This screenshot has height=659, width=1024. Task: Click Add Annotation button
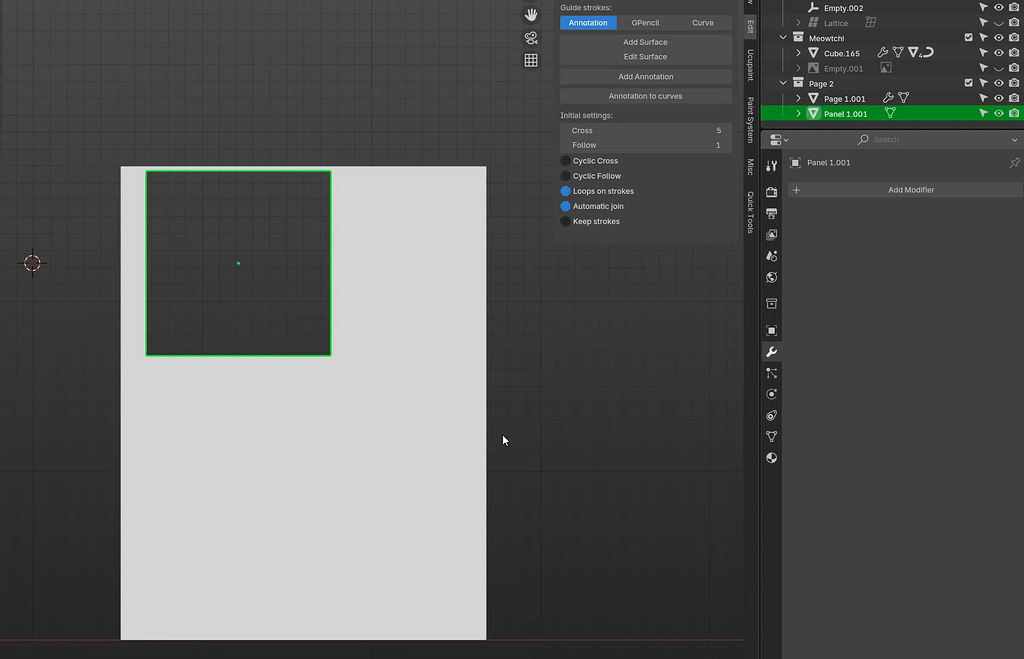(x=645, y=76)
